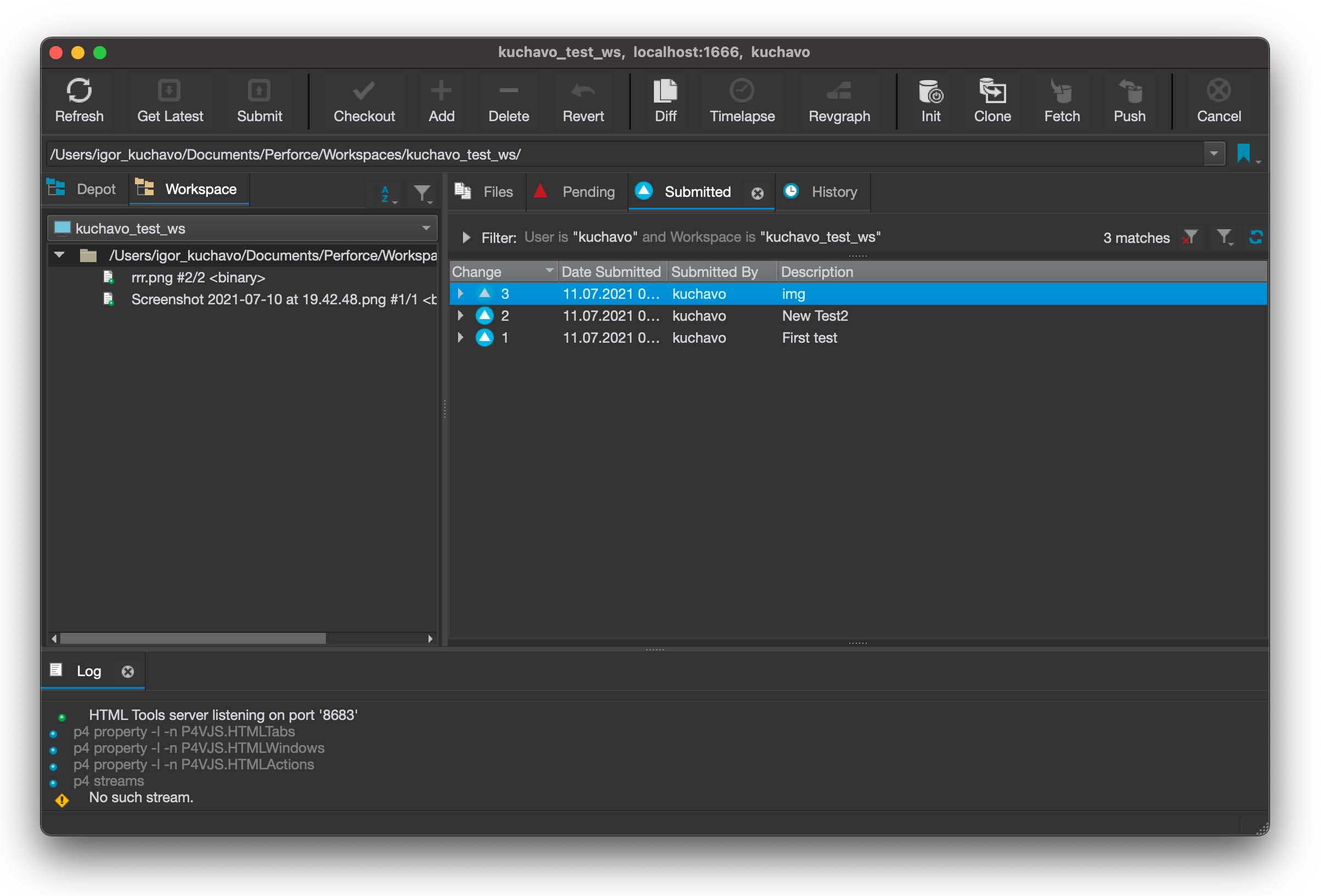1321x896 pixels.
Task: Open the Diff tool
Action: pyautogui.click(x=665, y=100)
